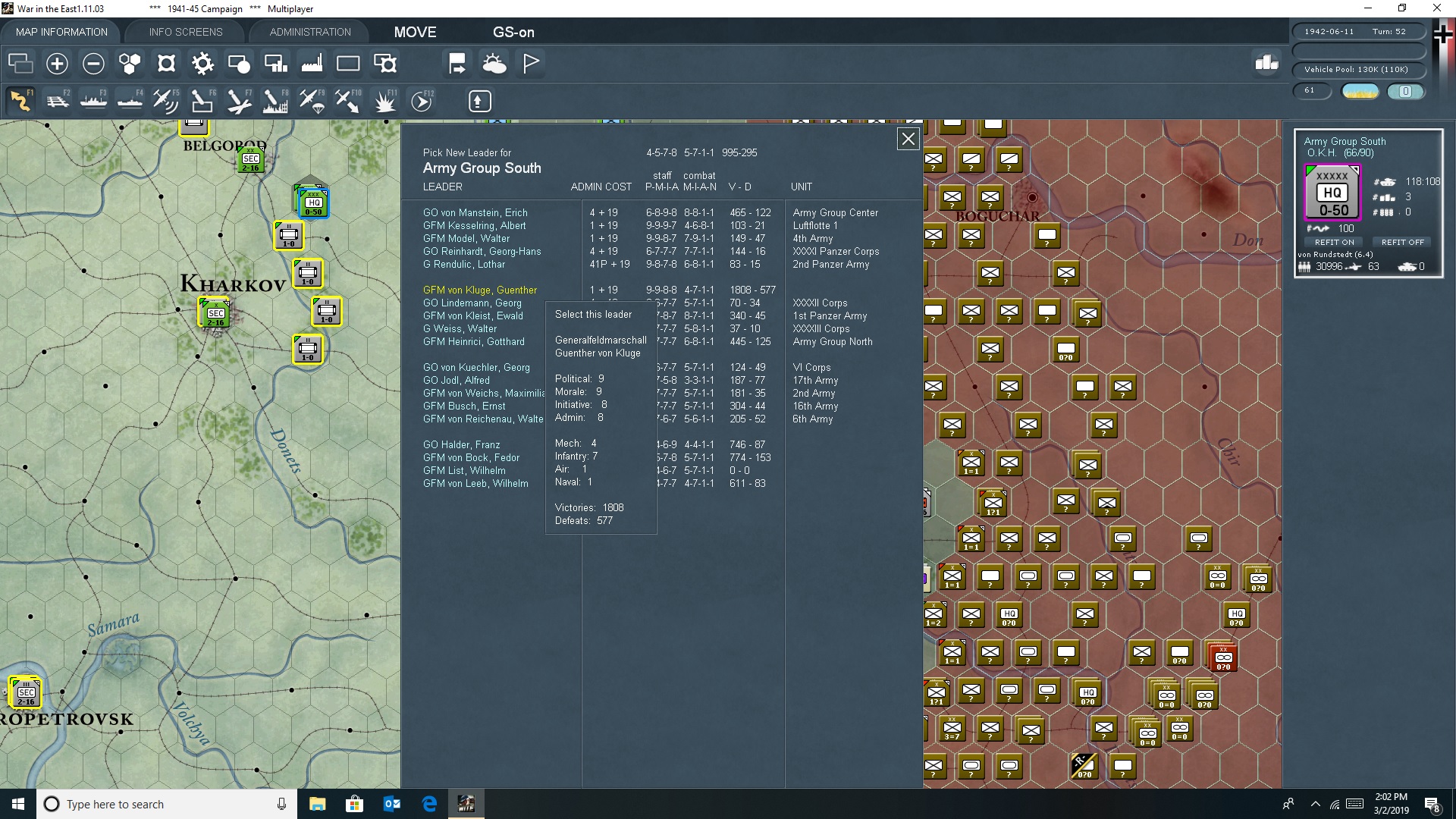Pick GFM von Bock, Fedor as leader

[x=471, y=457]
